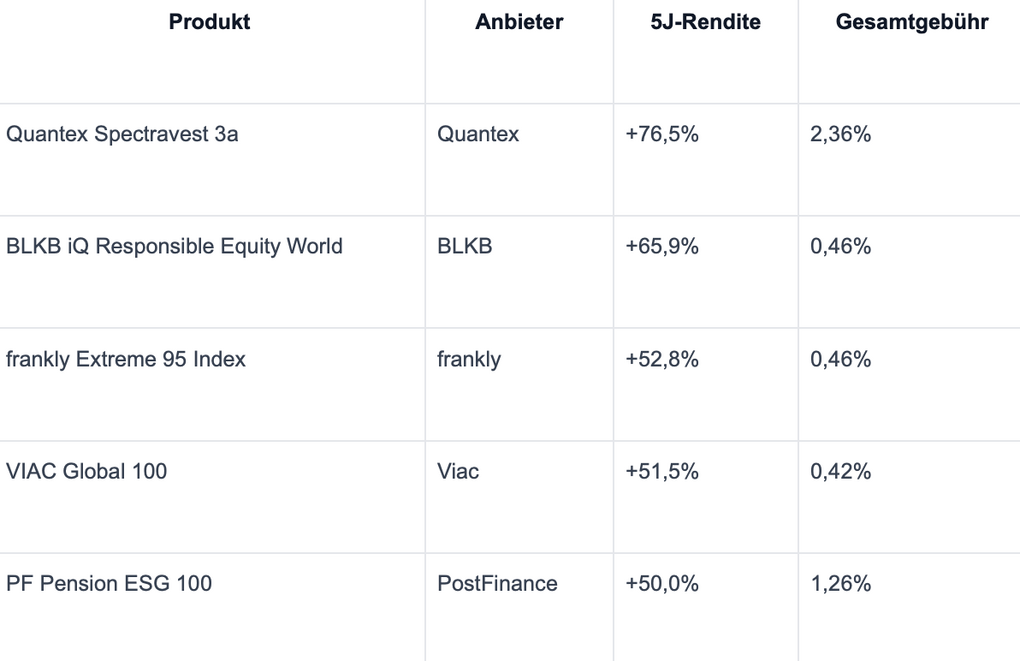Select the +65,9% return value
The width and height of the screenshot is (1020, 661).
tap(662, 246)
